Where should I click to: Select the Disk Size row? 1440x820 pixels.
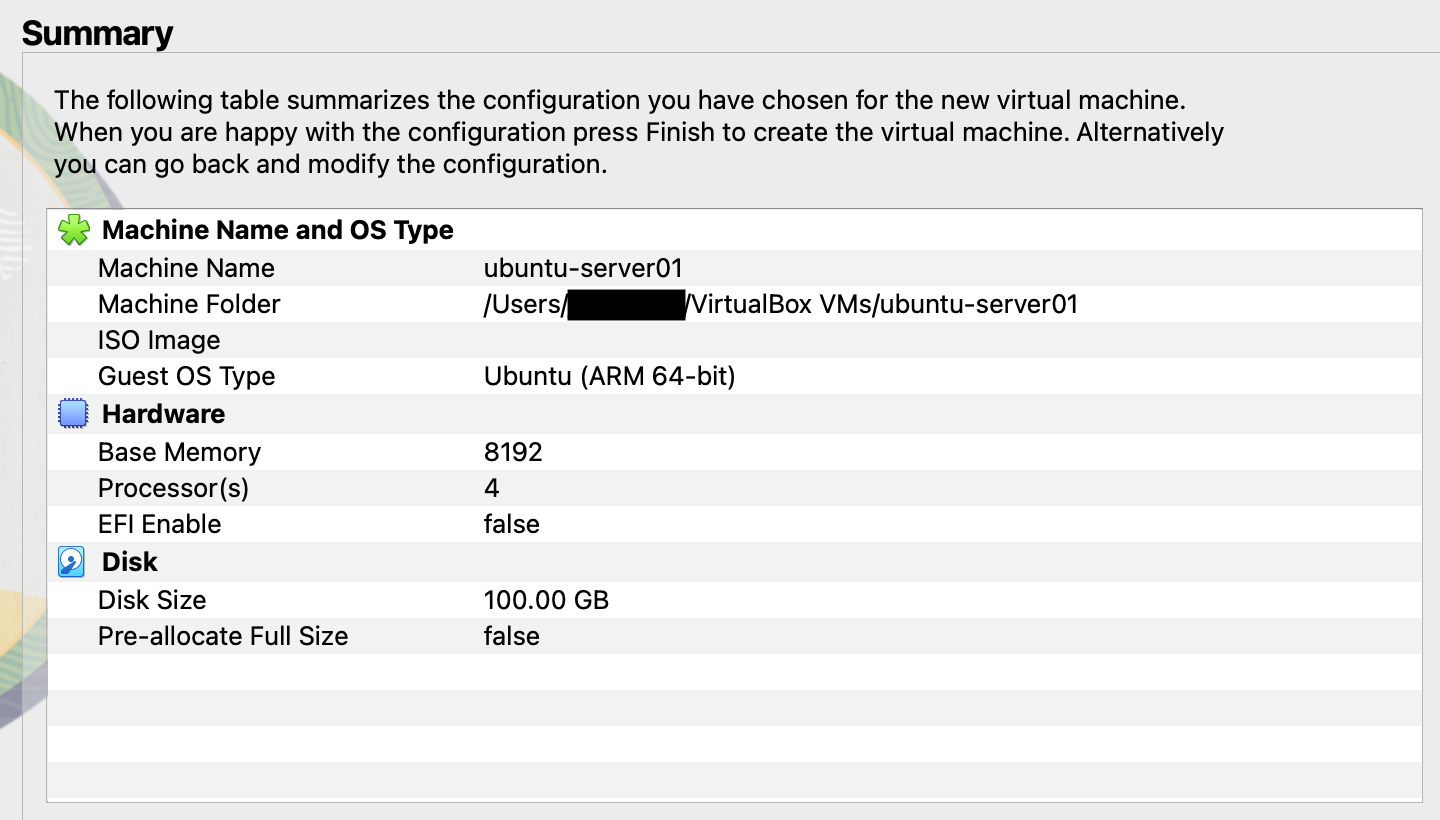(734, 600)
